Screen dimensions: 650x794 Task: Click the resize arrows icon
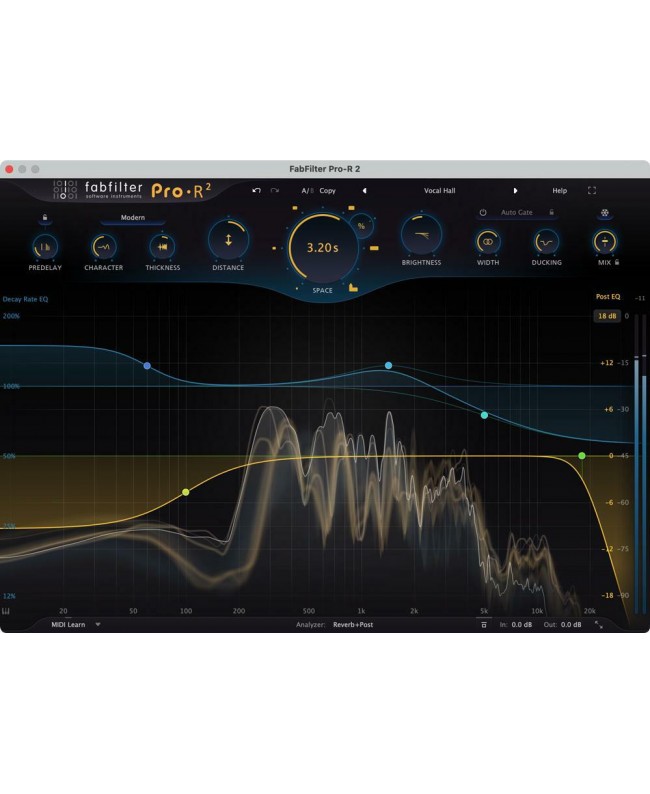pos(599,624)
